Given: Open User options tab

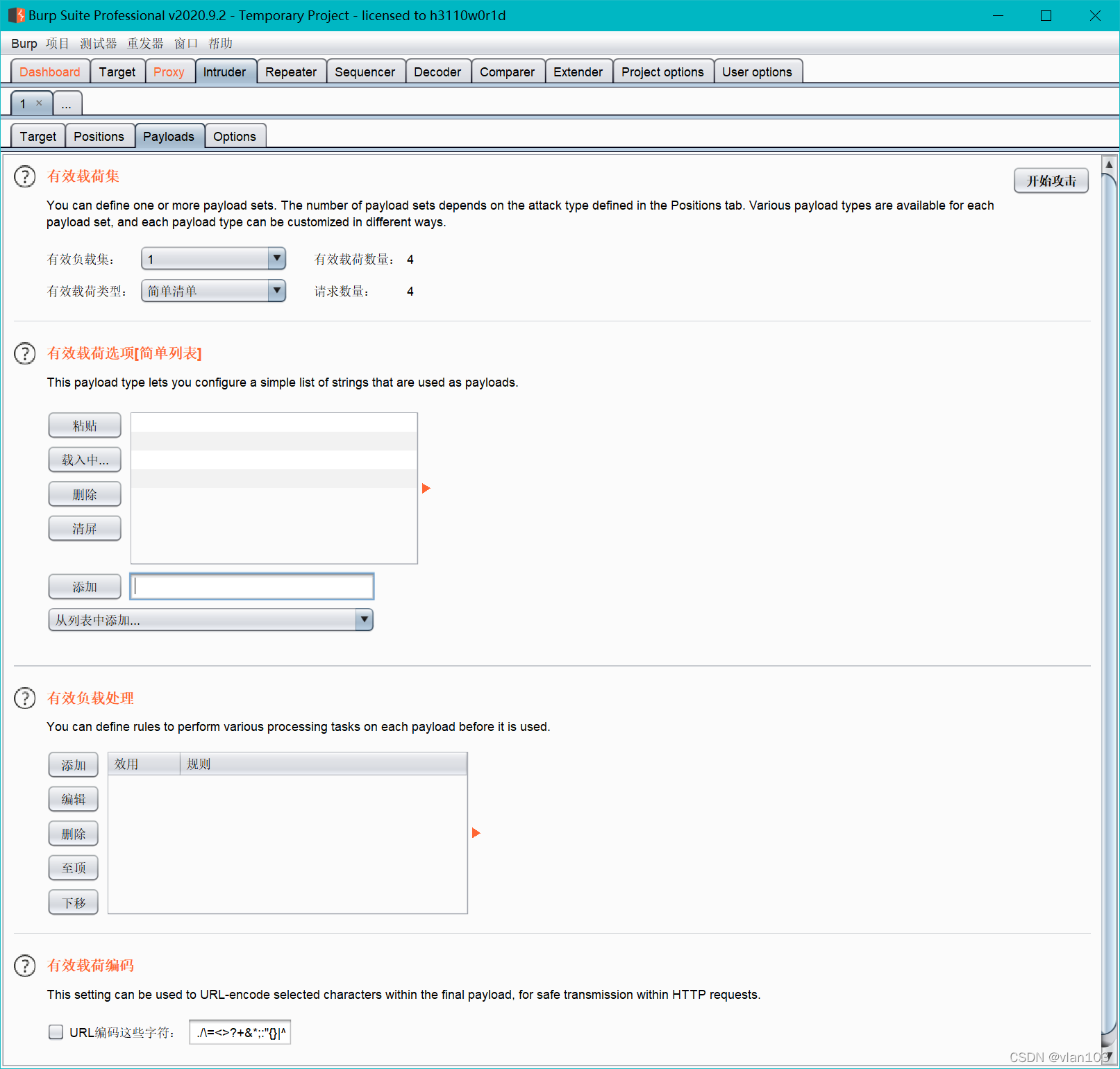Looking at the screenshot, I should [x=758, y=71].
